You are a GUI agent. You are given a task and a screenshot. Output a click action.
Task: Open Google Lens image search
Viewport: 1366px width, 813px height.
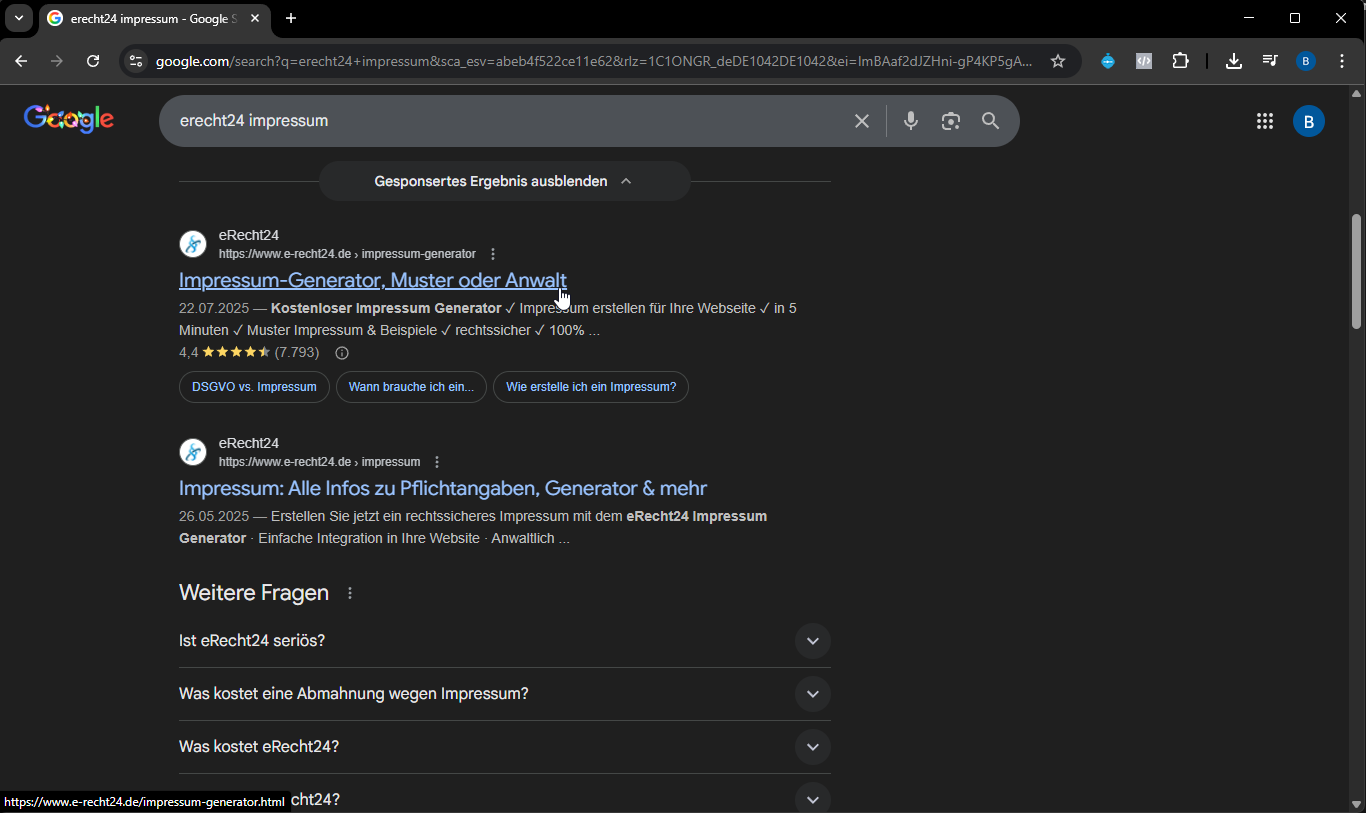coord(950,121)
